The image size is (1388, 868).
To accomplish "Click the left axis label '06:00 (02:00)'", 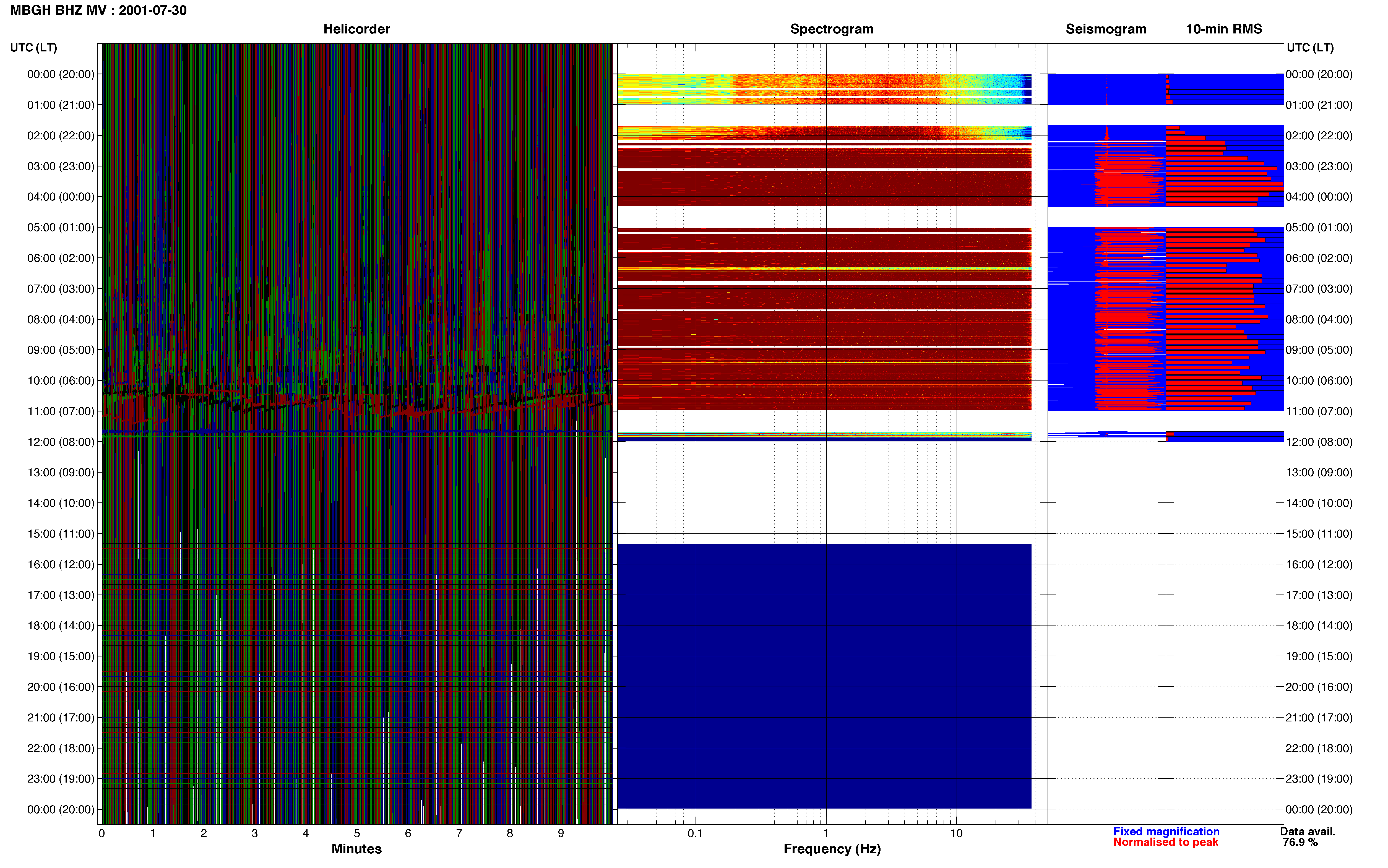I will [x=61, y=258].
